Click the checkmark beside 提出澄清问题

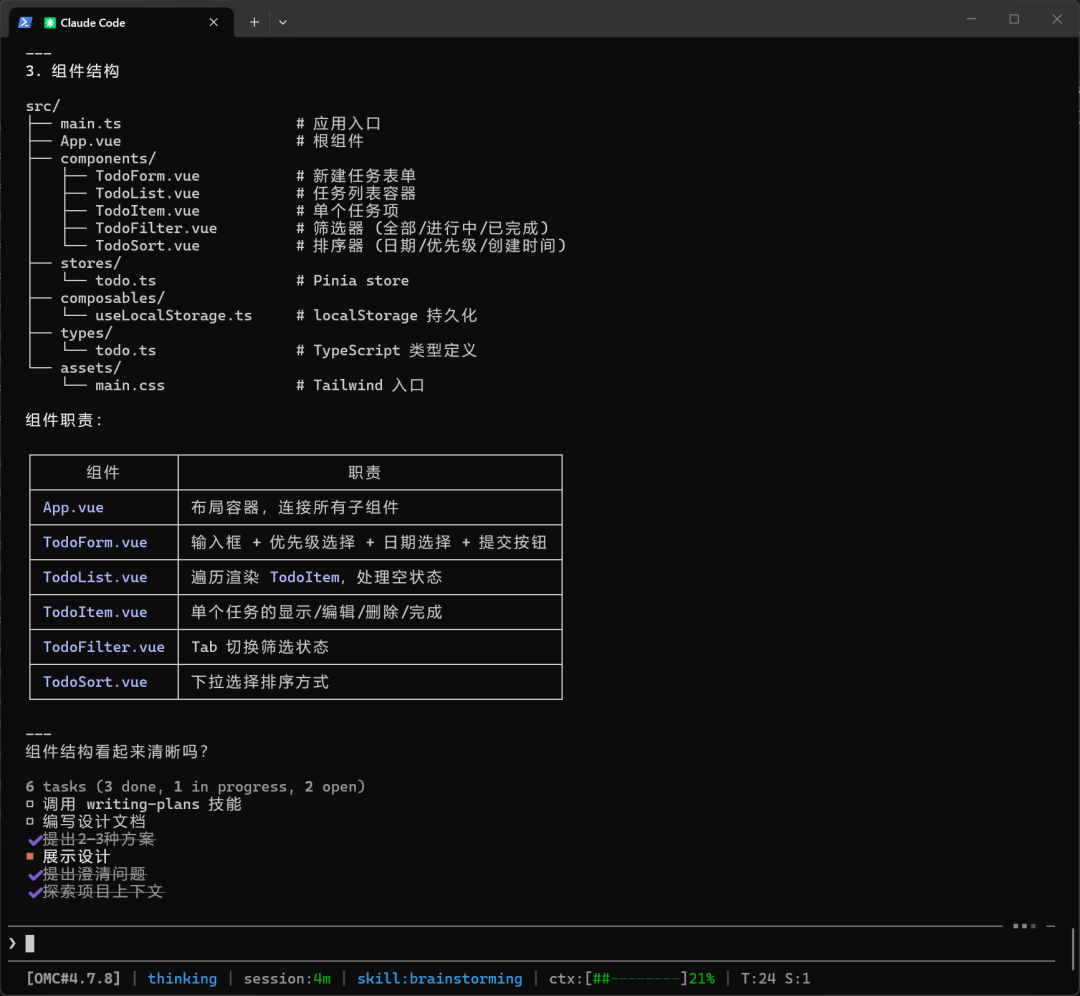click(x=34, y=875)
